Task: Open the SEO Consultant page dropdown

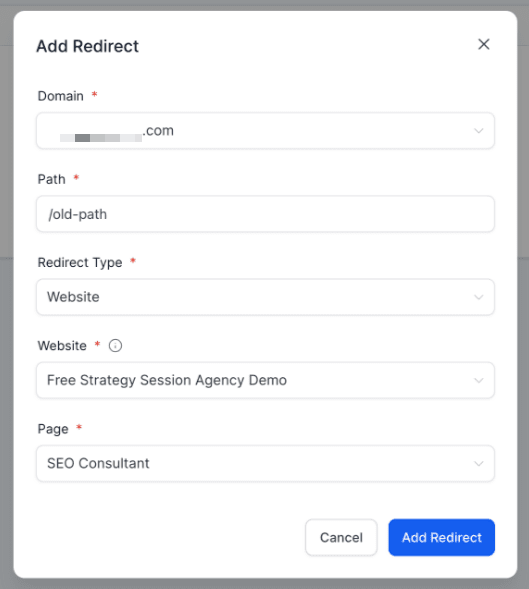Action: (x=265, y=464)
